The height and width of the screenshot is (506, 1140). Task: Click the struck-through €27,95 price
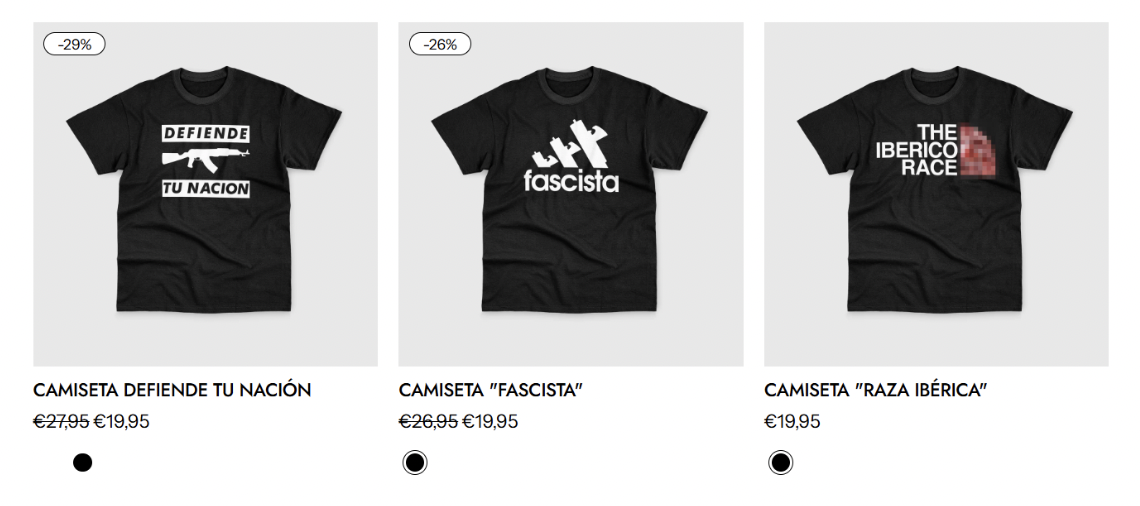(61, 422)
